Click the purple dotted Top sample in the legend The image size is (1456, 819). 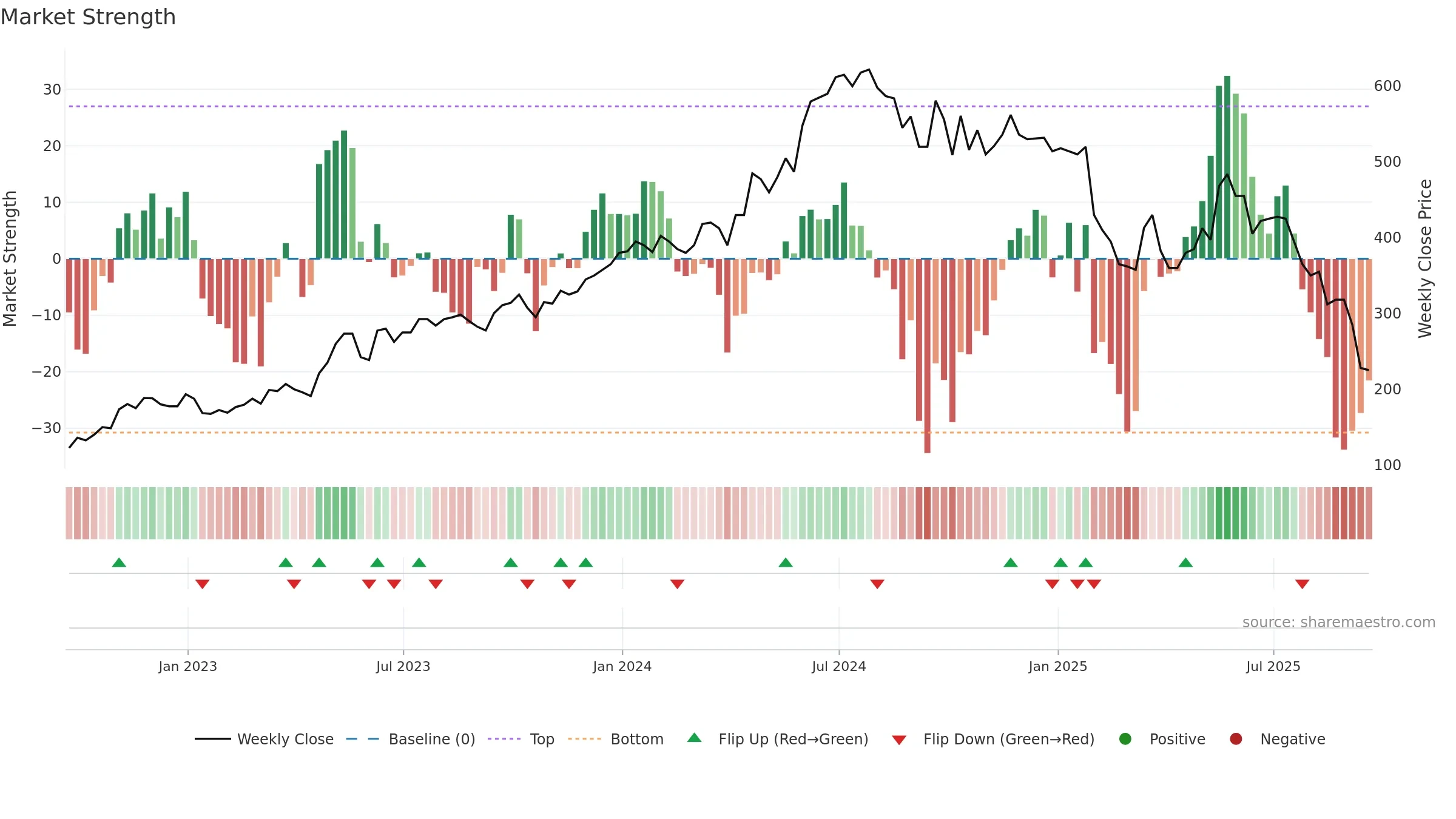click(x=504, y=739)
